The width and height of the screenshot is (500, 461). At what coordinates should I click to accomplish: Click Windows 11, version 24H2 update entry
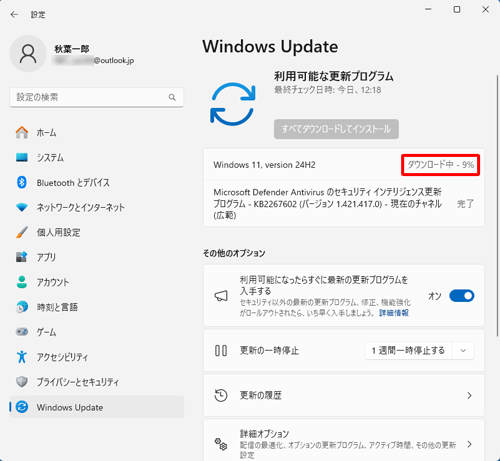click(344, 165)
